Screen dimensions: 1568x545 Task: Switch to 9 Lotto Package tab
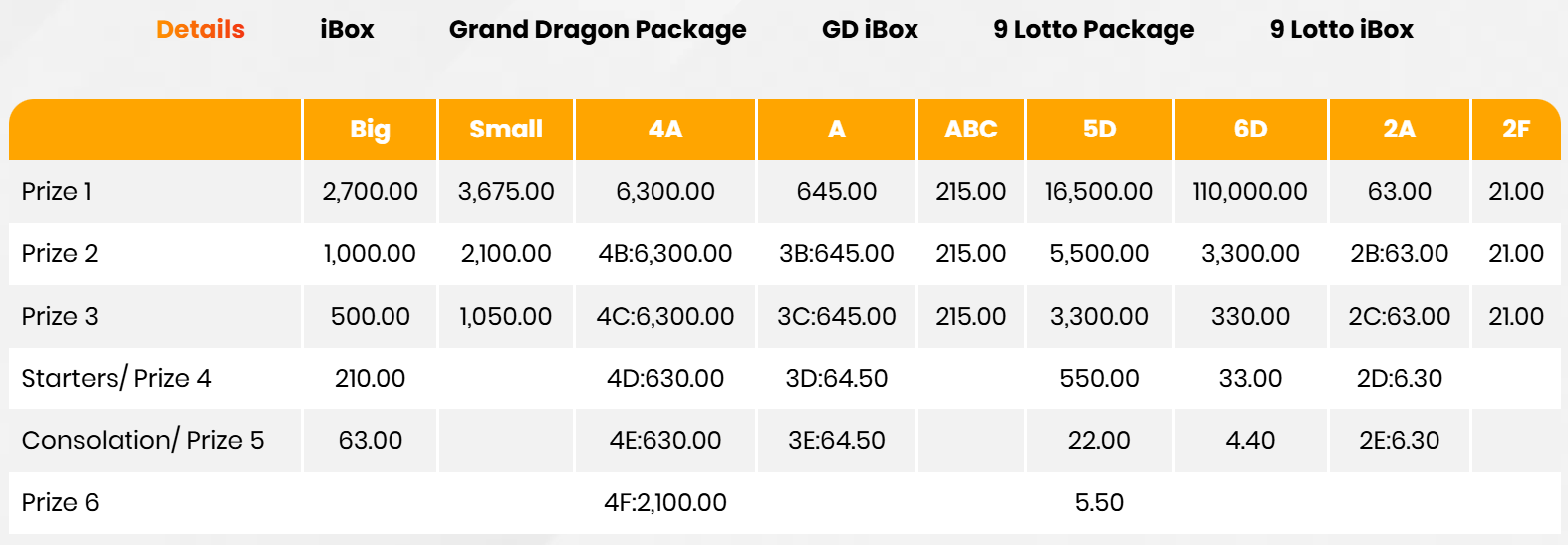point(1094,30)
